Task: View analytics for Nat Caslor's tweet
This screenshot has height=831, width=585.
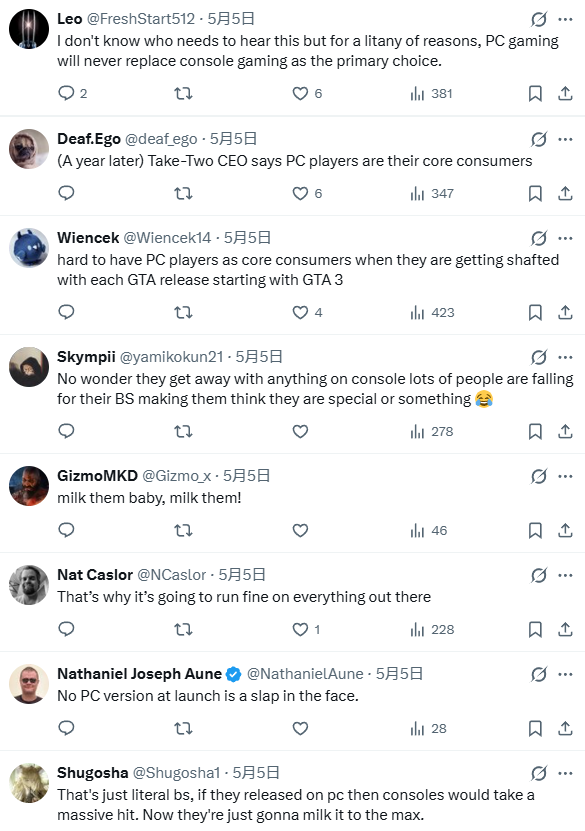Action: tap(432, 630)
